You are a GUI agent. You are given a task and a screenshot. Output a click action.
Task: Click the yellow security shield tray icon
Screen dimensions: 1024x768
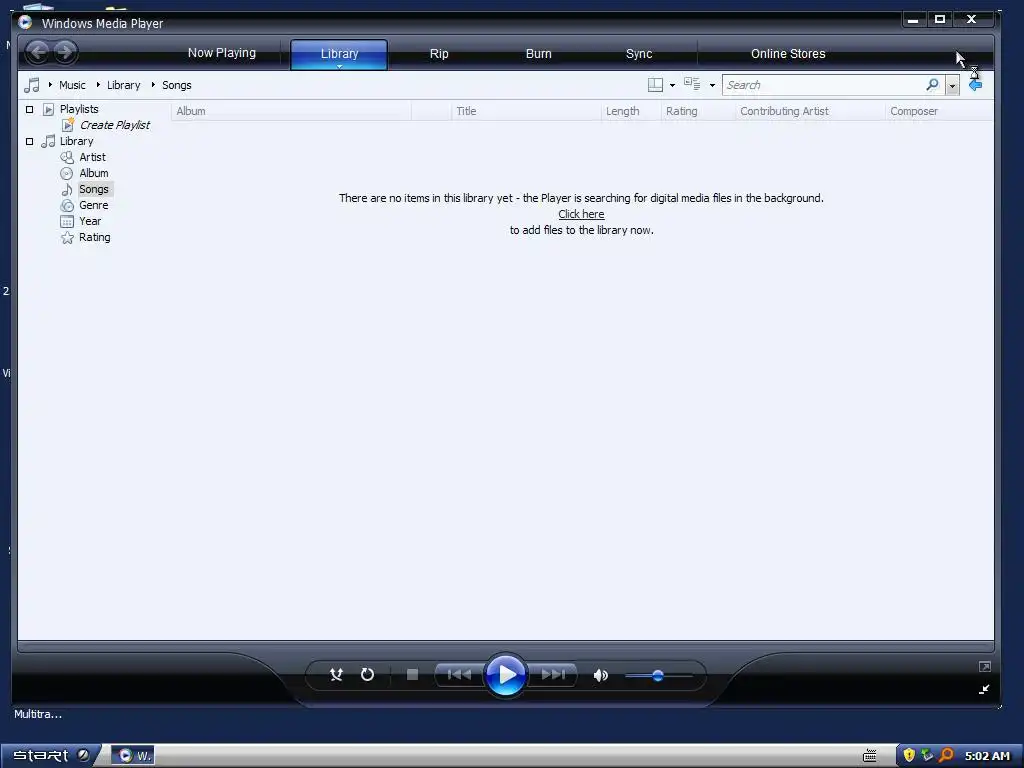tap(908, 756)
